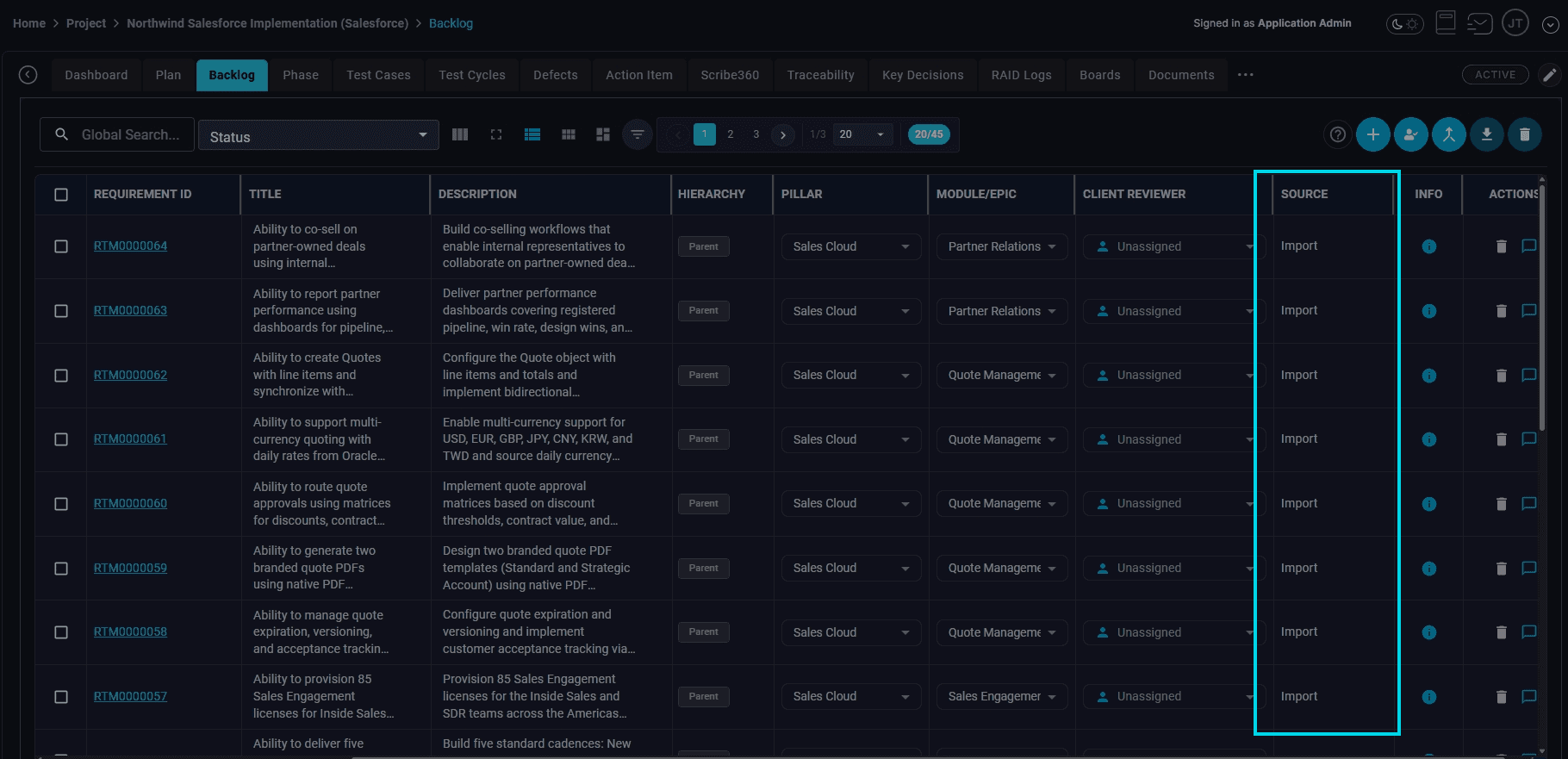Click the info icon for RTM0000064
Image resolution: width=1568 pixels, height=759 pixels.
click(x=1429, y=246)
